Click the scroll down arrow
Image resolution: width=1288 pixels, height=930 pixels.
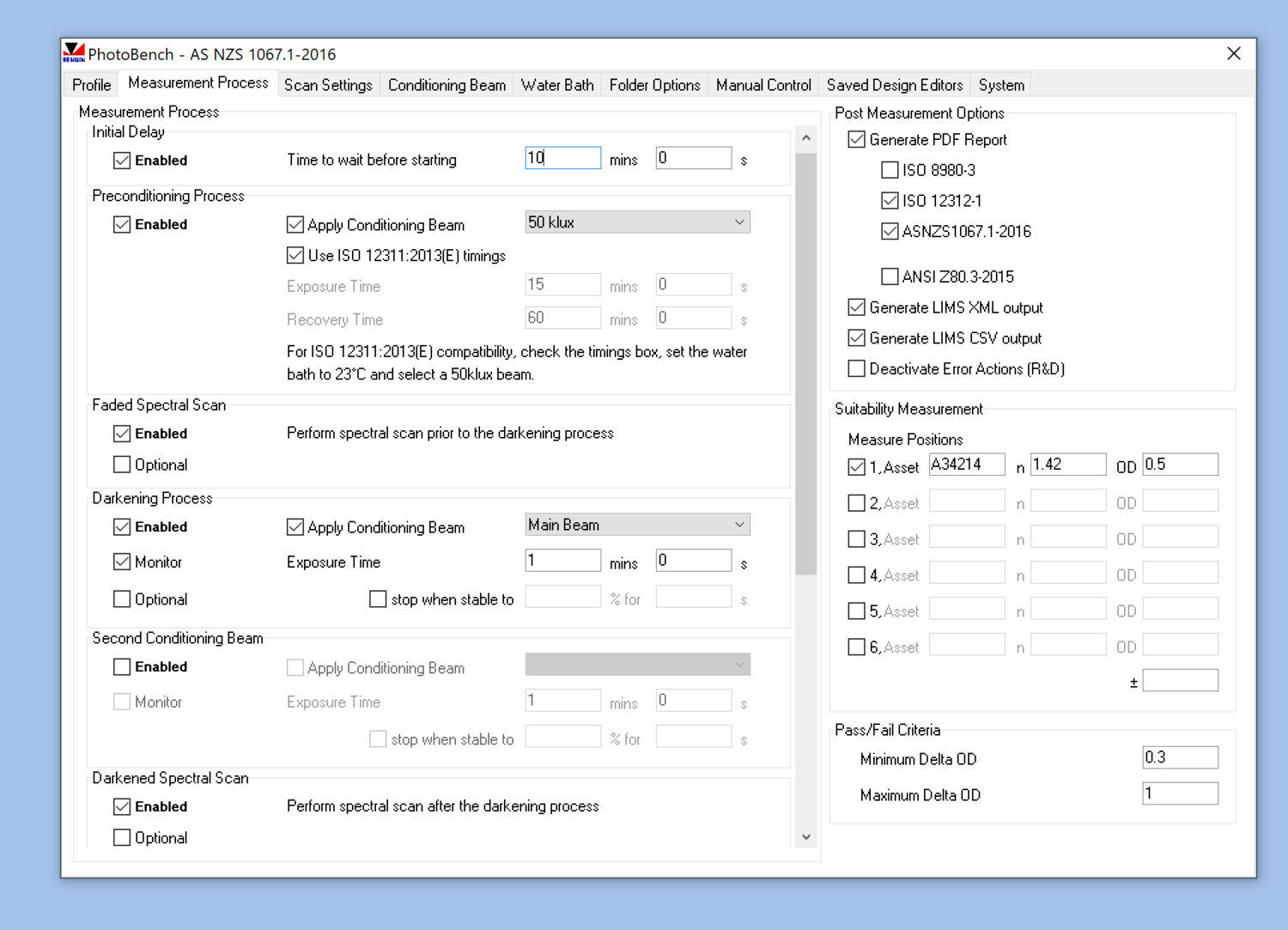click(805, 837)
